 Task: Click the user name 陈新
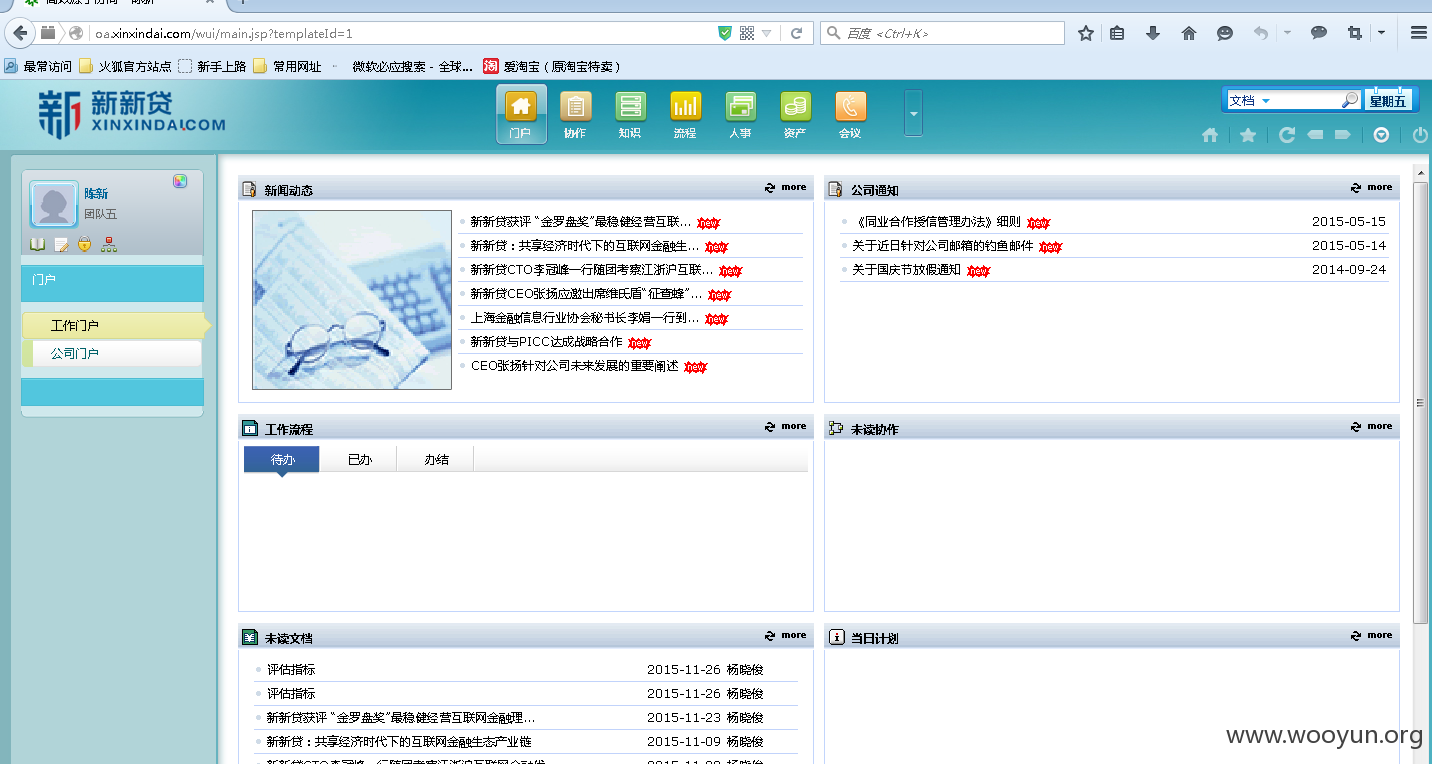point(96,194)
